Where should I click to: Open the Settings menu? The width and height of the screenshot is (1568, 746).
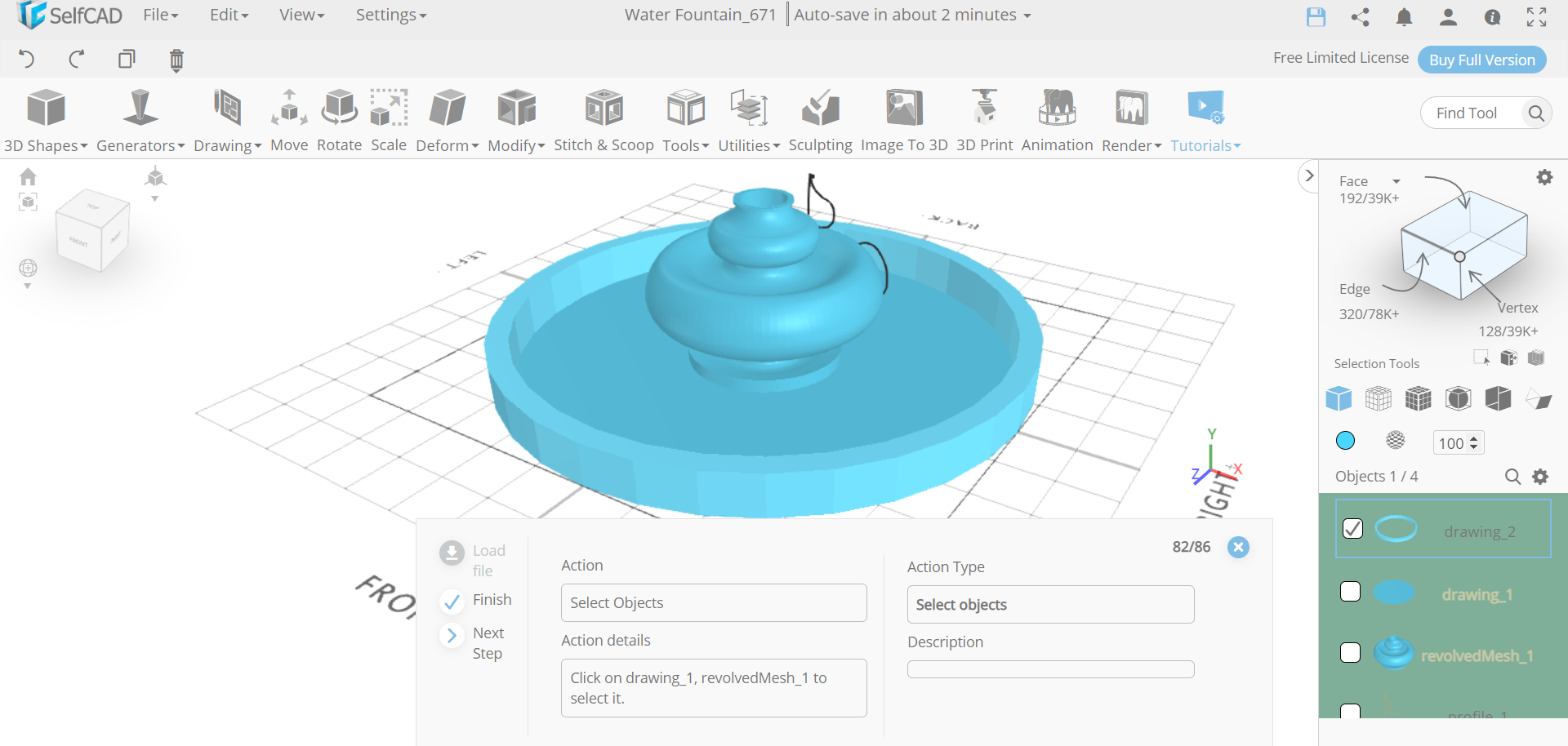tap(390, 15)
